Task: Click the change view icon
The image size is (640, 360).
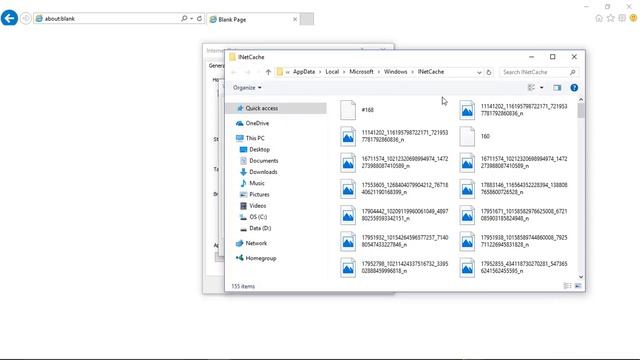Action: tap(531, 87)
